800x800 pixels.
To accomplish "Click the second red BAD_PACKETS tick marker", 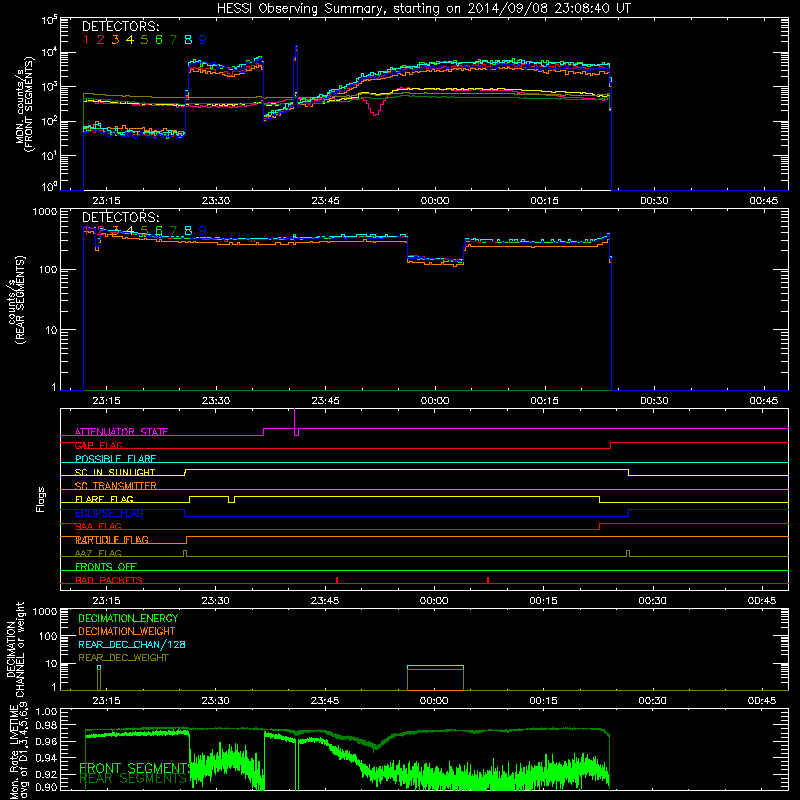I will coord(488,580).
